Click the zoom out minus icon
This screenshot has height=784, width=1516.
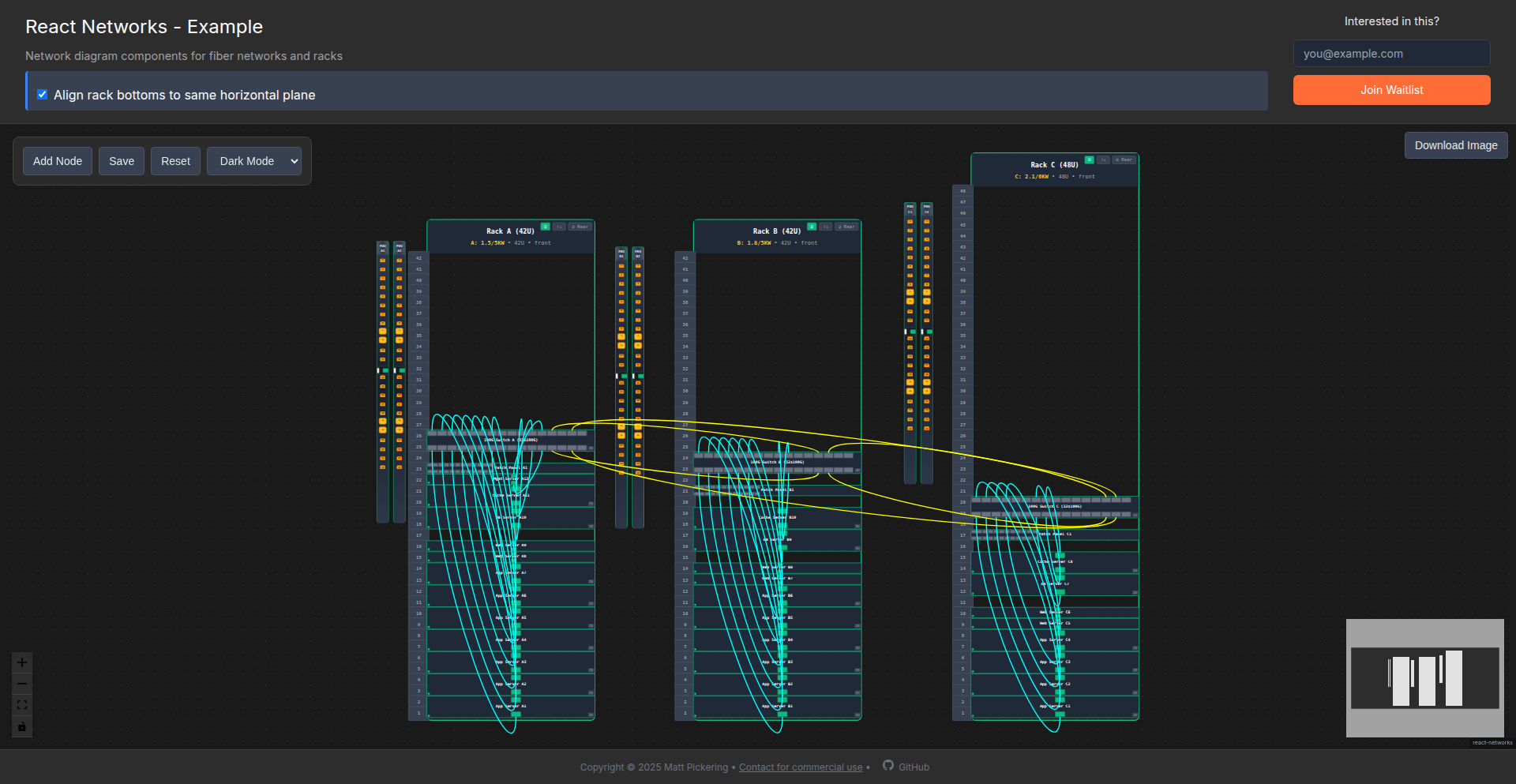point(22,684)
